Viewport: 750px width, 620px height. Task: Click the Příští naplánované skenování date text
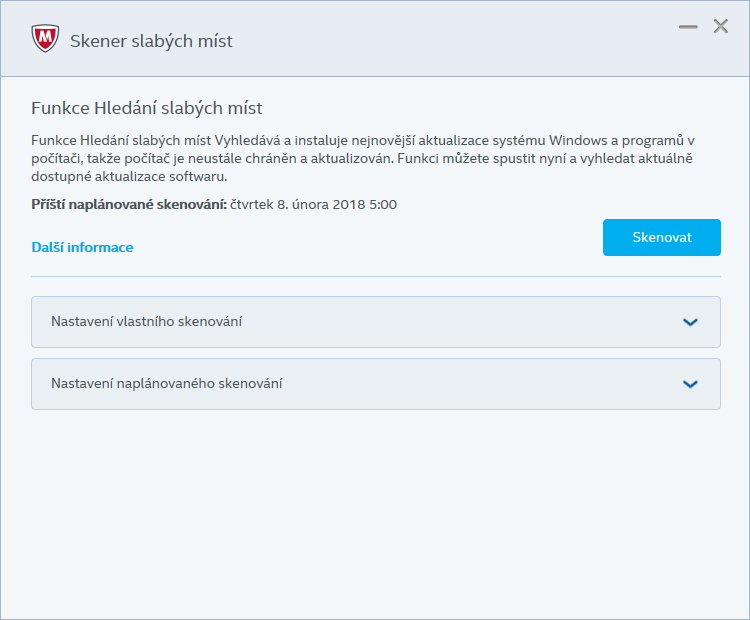pyautogui.click(x=313, y=205)
